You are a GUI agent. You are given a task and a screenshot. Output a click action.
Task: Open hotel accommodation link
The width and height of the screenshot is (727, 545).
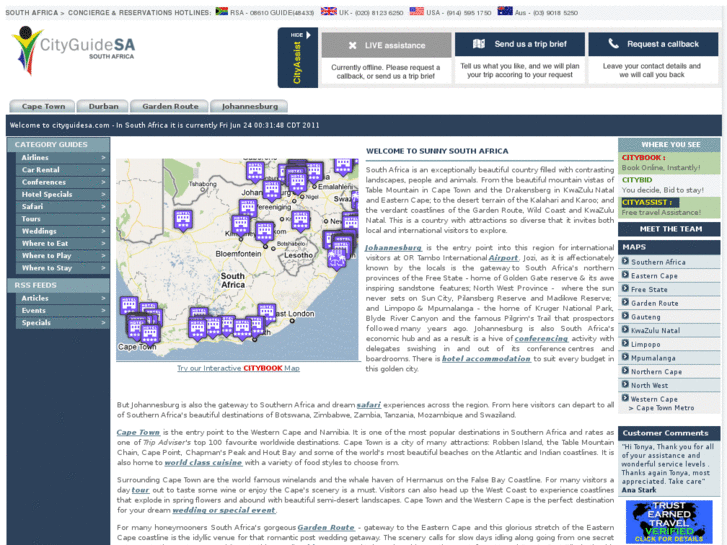tap(486, 359)
